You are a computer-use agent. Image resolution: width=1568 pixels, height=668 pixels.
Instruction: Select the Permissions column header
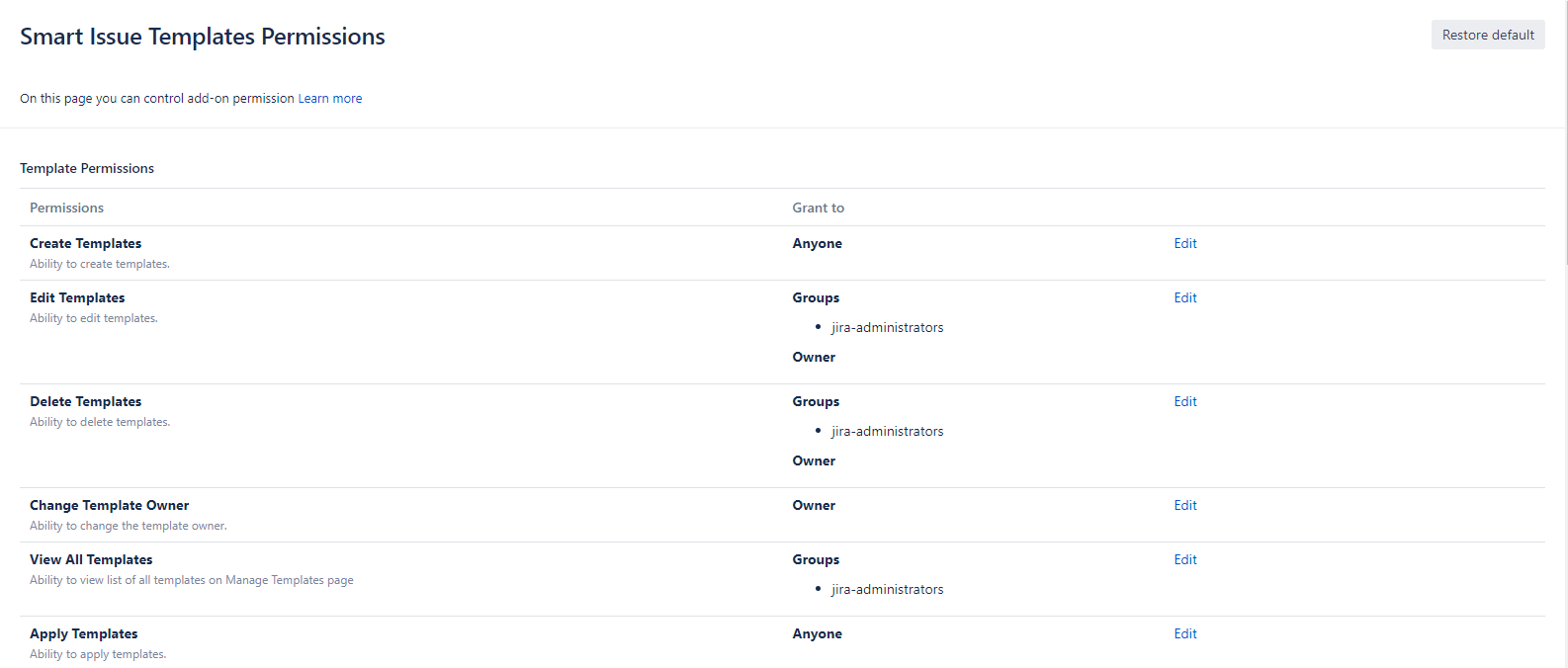coord(66,208)
